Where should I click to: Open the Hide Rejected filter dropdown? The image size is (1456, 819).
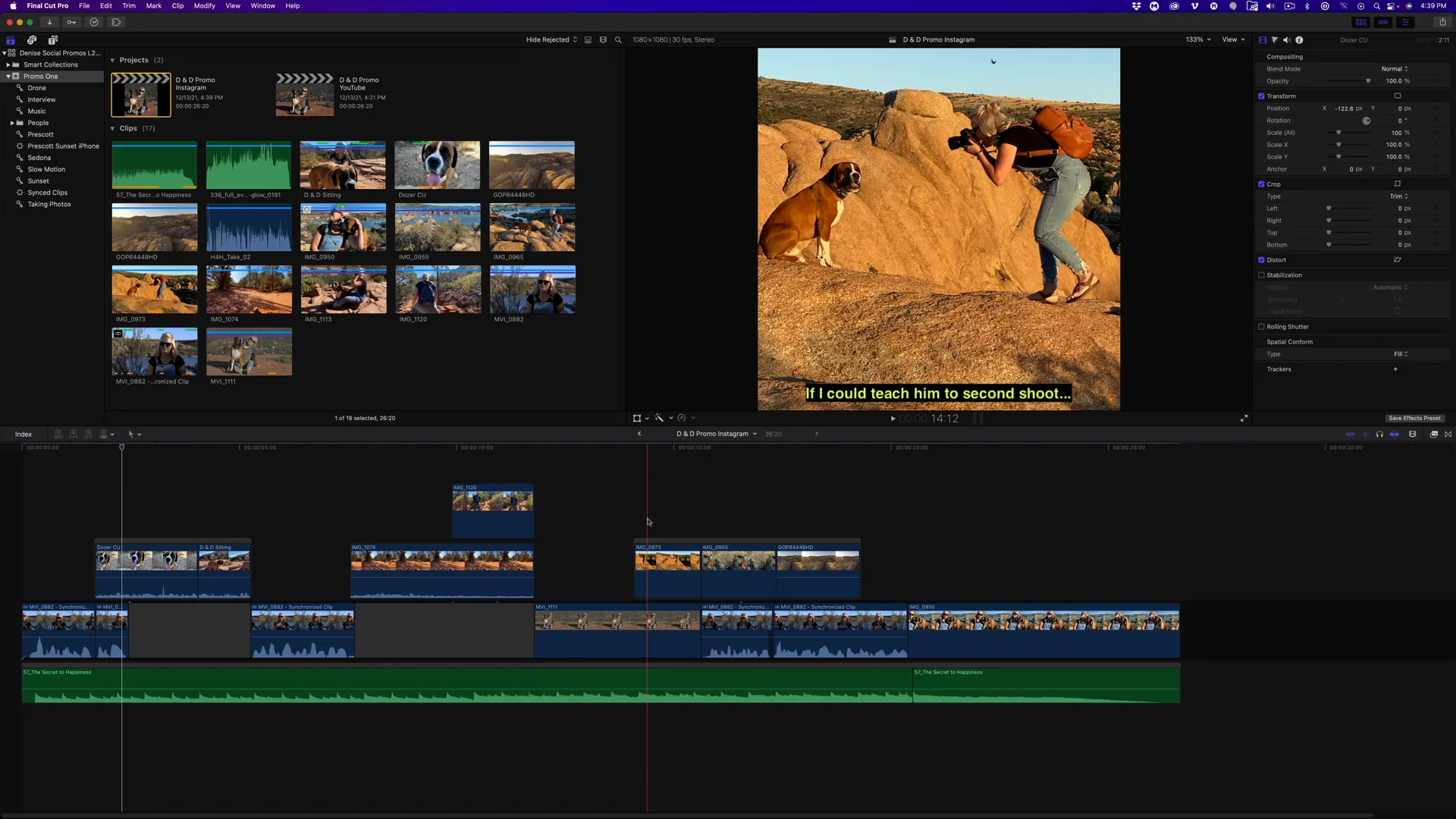(x=551, y=39)
